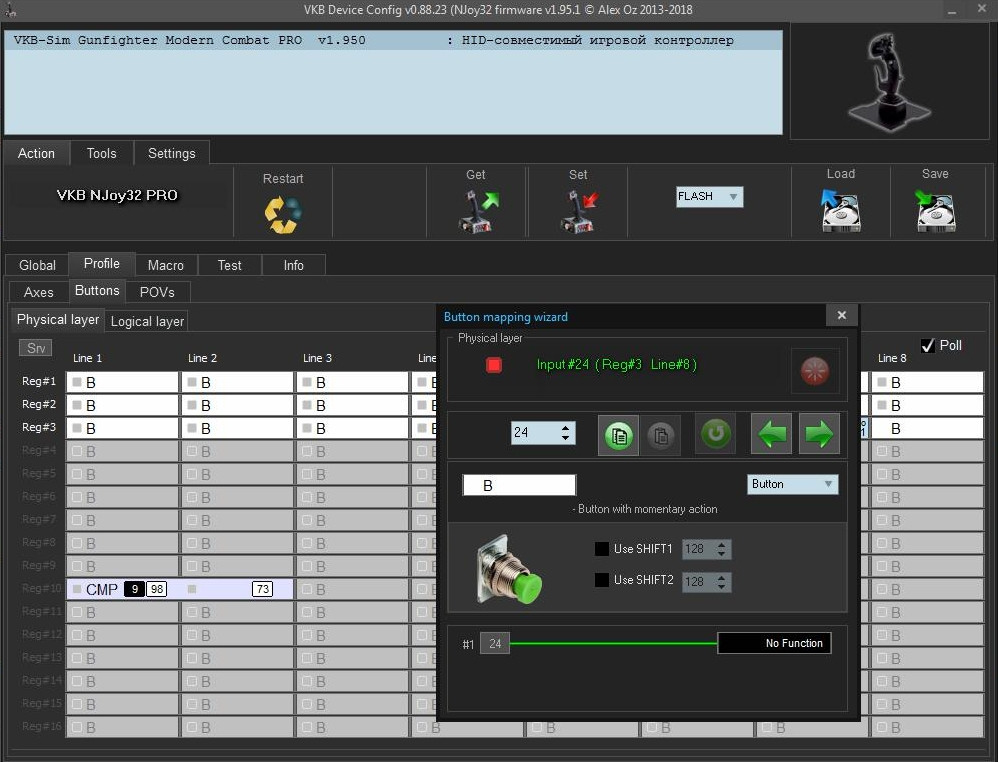This screenshot has height=762, width=998.
Task: Increment the input number 24 stepper
Action: [x=565, y=428]
